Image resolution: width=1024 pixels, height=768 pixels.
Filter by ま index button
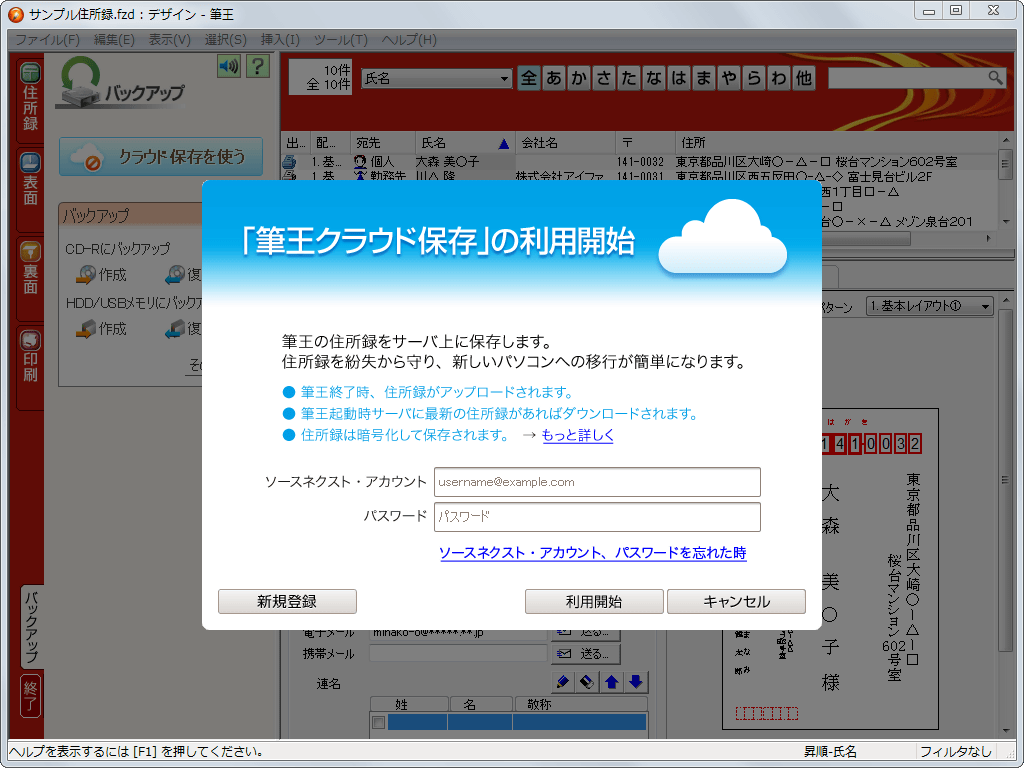pos(704,78)
